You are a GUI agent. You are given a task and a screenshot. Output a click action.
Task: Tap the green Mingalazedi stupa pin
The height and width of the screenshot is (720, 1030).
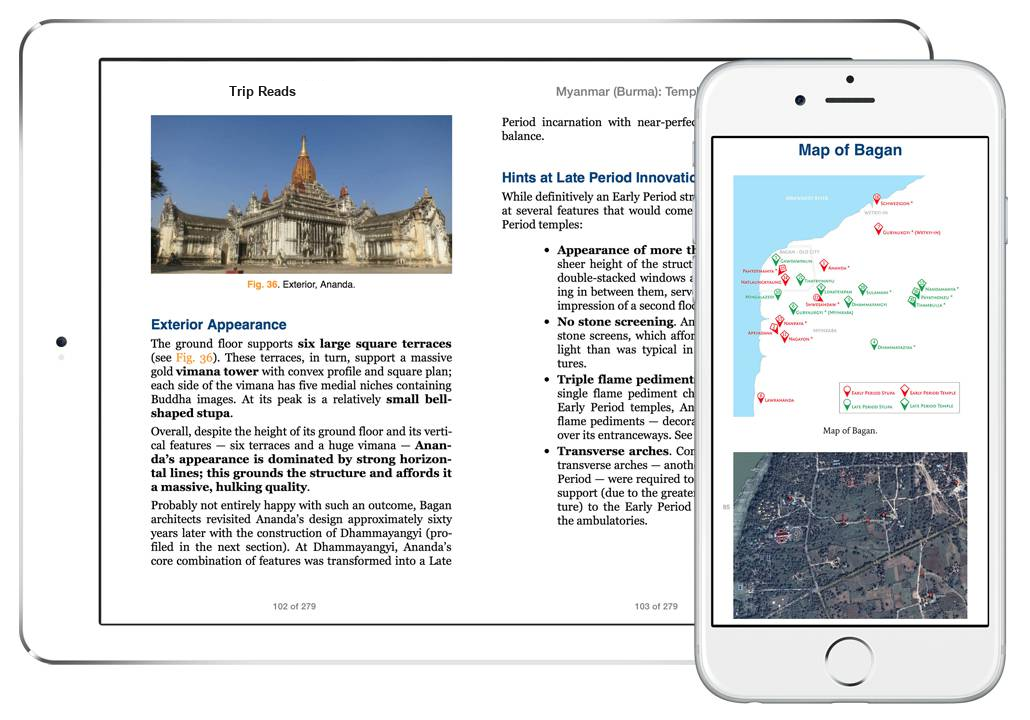[x=778, y=294]
